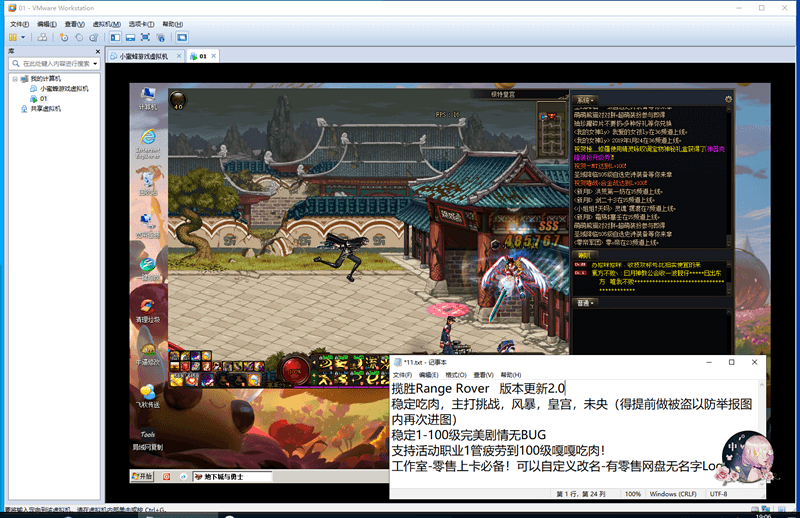Click the recycle bin desktop icon
Viewport: 800px width, 518px height.
coord(148,183)
